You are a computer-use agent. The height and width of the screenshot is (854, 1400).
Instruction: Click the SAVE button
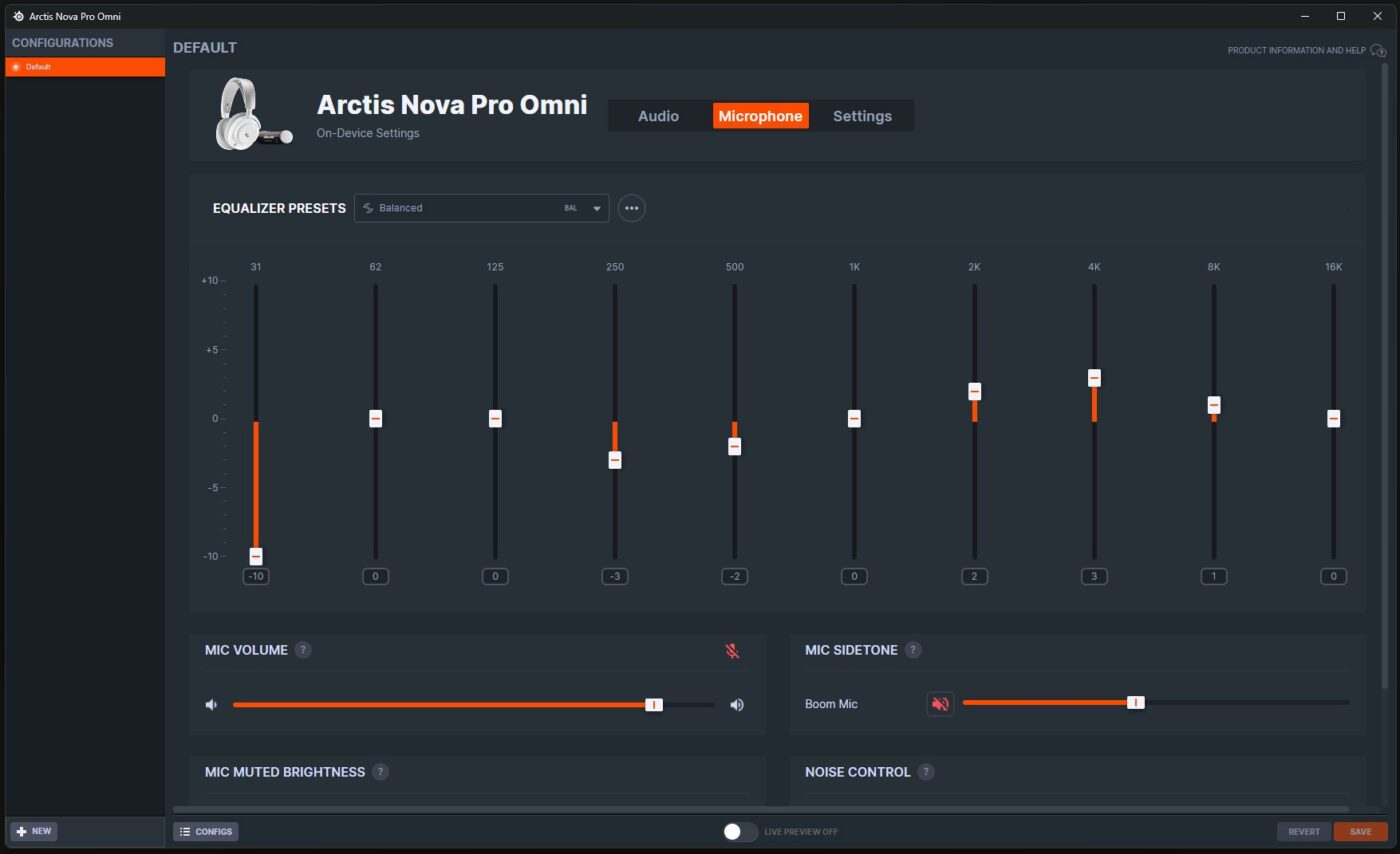click(x=1360, y=832)
